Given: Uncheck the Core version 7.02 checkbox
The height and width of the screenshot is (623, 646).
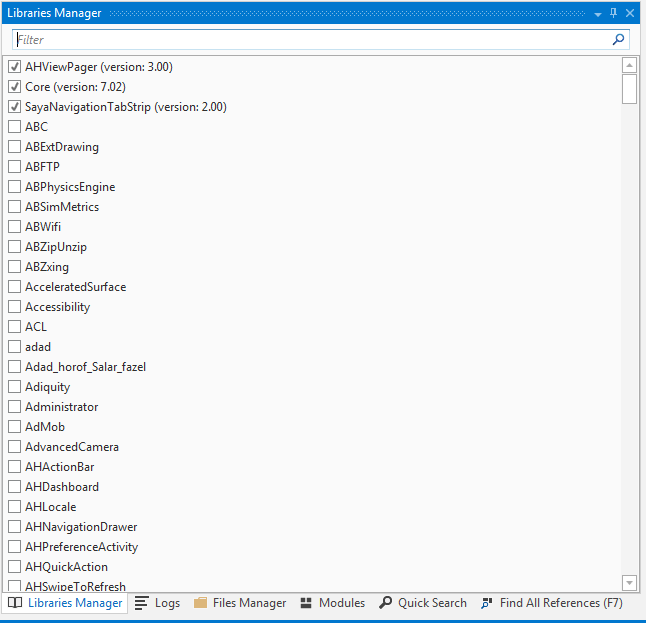Looking at the screenshot, I should coord(14,87).
